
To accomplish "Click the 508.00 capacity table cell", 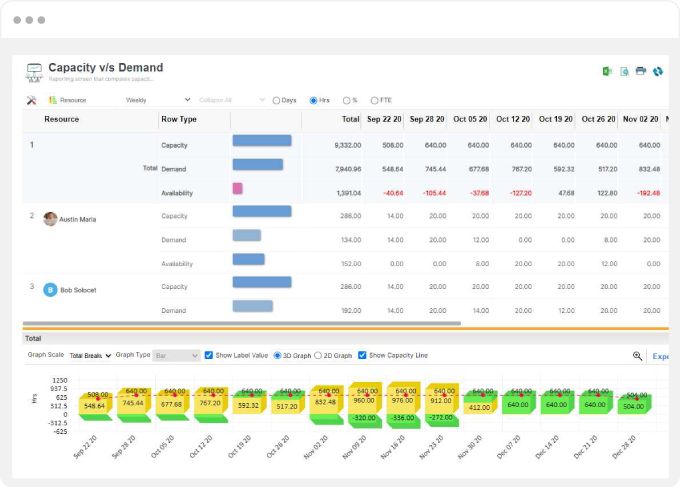I will tap(392, 145).
